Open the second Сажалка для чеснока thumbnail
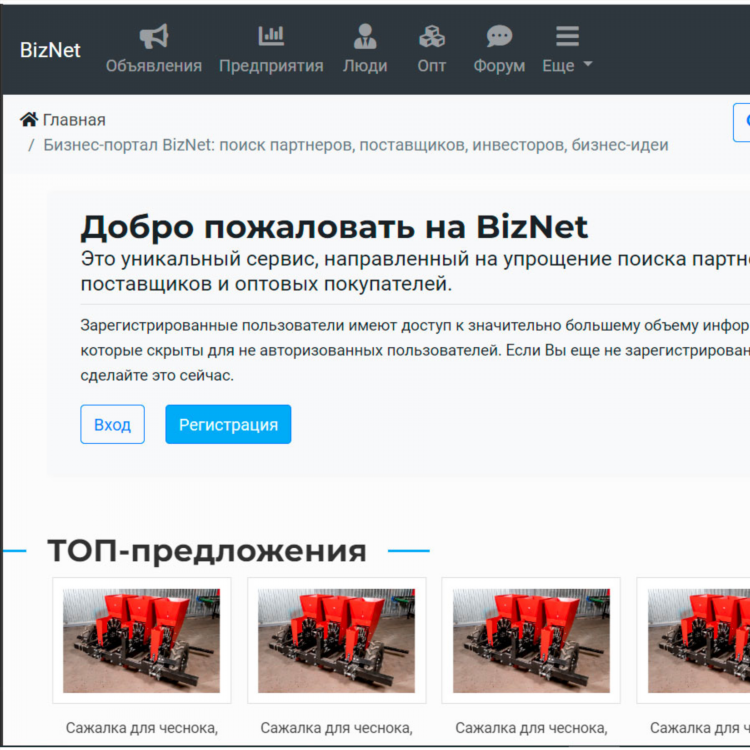 point(336,640)
